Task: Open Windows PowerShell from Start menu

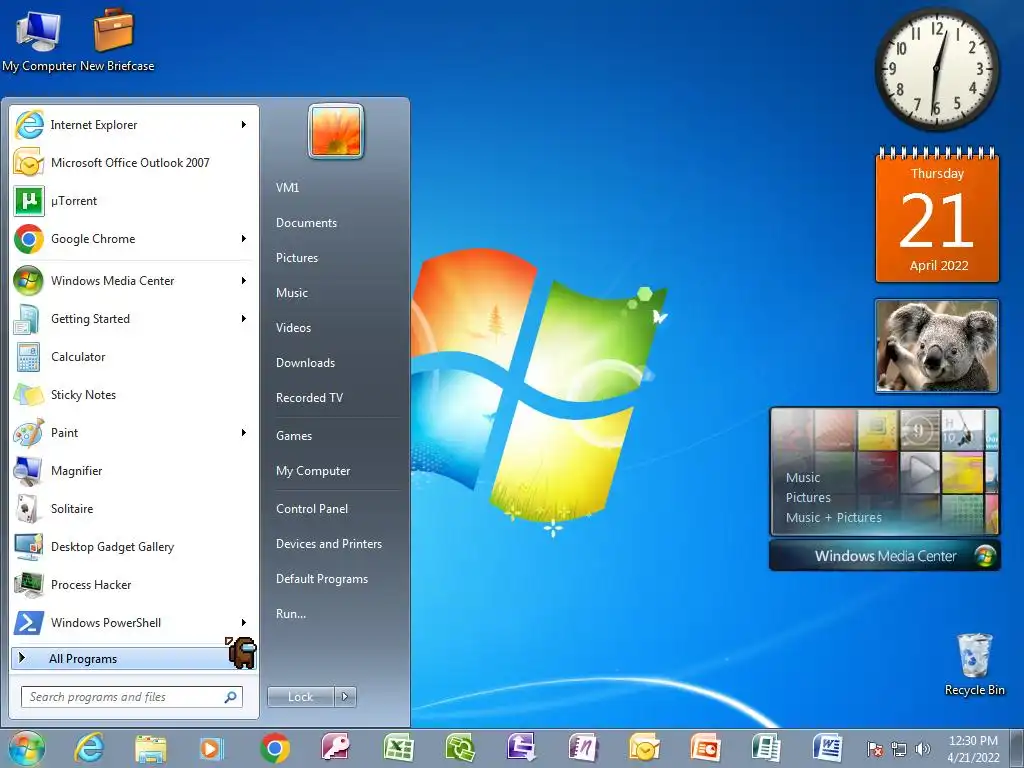Action: tap(134, 622)
